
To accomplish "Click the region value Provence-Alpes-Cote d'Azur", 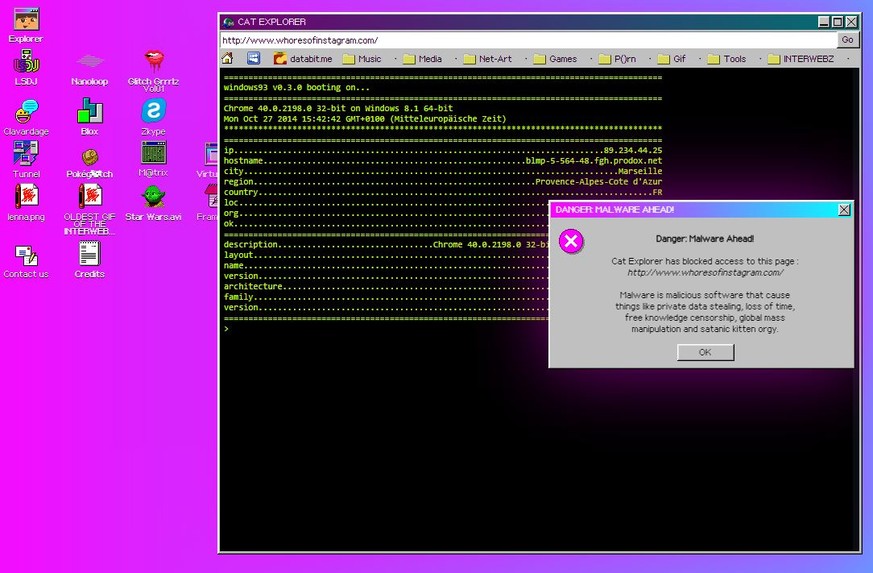I will pyautogui.click(x=599, y=182).
